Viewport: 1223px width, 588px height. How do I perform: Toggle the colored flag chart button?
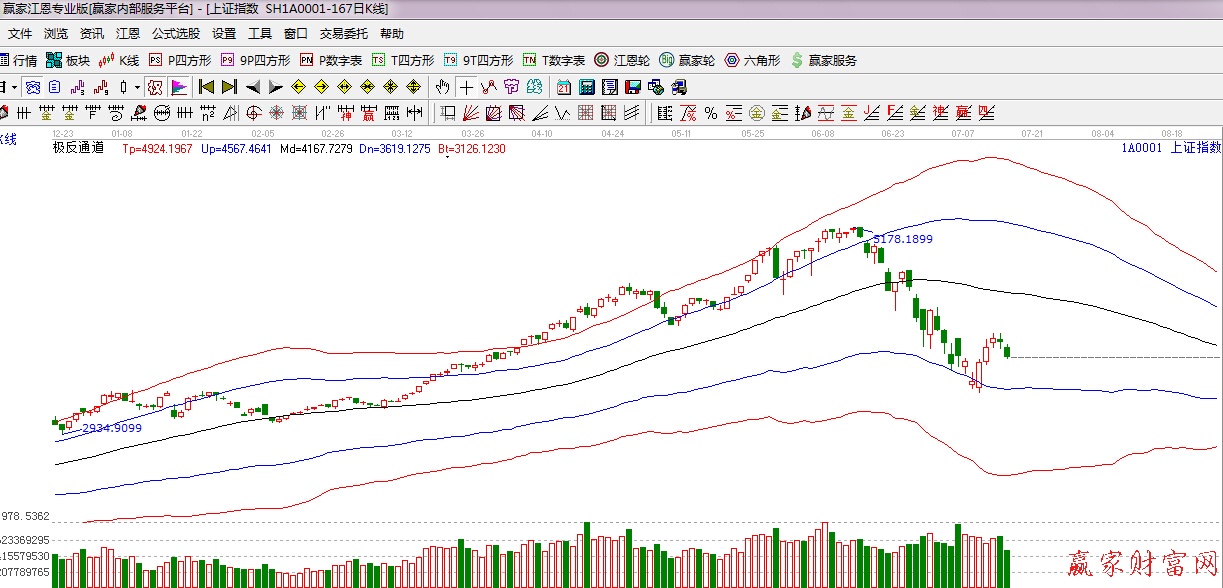(179, 86)
